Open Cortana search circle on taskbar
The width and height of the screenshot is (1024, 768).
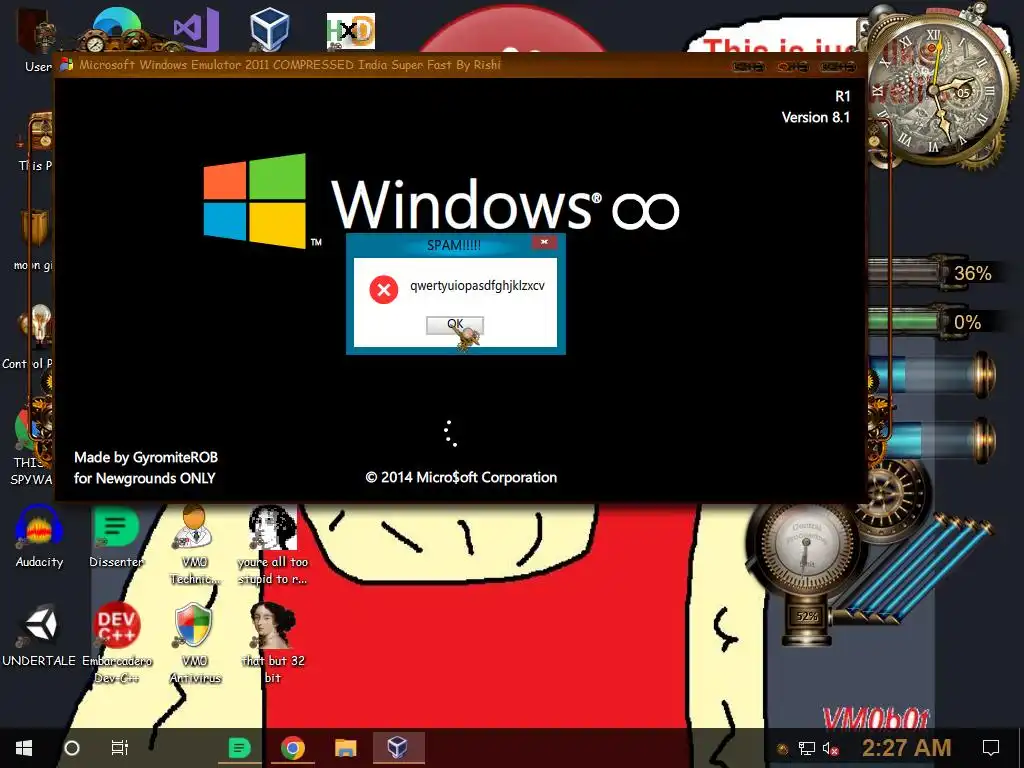(x=72, y=748)
